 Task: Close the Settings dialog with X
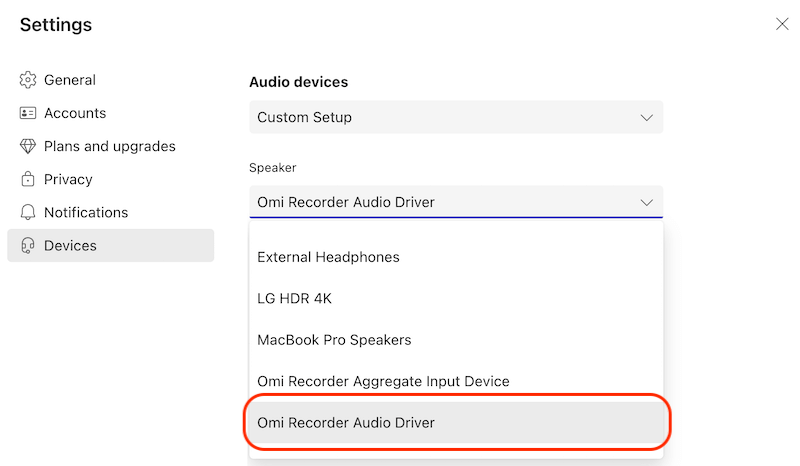pyautogui.click(x=782, y=24)
